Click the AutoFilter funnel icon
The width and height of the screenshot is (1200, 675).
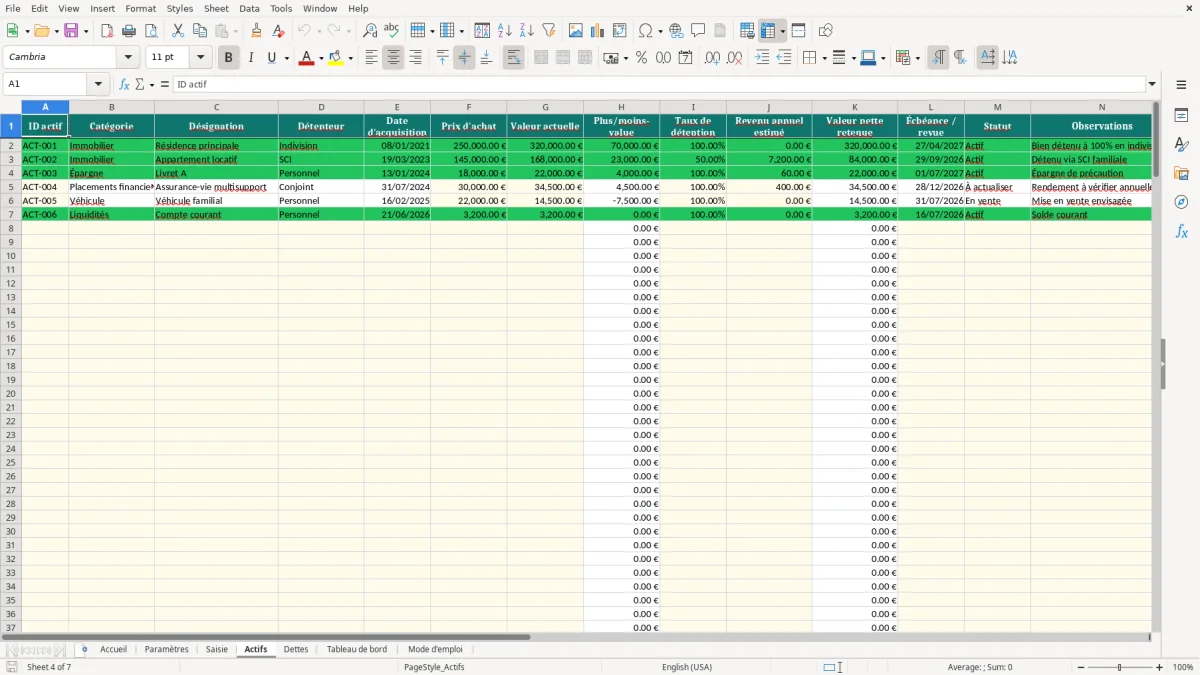tap(549, 31)
